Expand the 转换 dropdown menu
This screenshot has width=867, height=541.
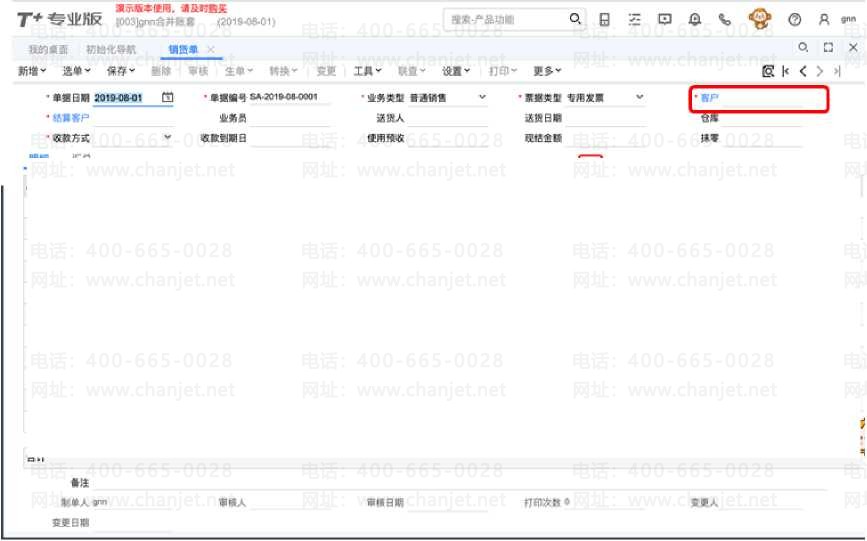[x=283, y=71]
